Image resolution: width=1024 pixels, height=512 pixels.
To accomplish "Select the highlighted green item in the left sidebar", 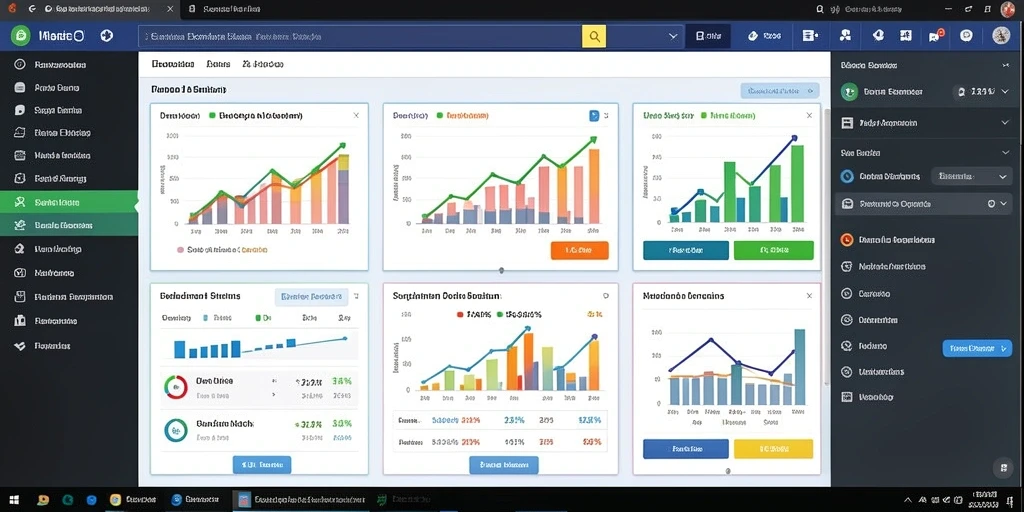I will tap(69, 202).
